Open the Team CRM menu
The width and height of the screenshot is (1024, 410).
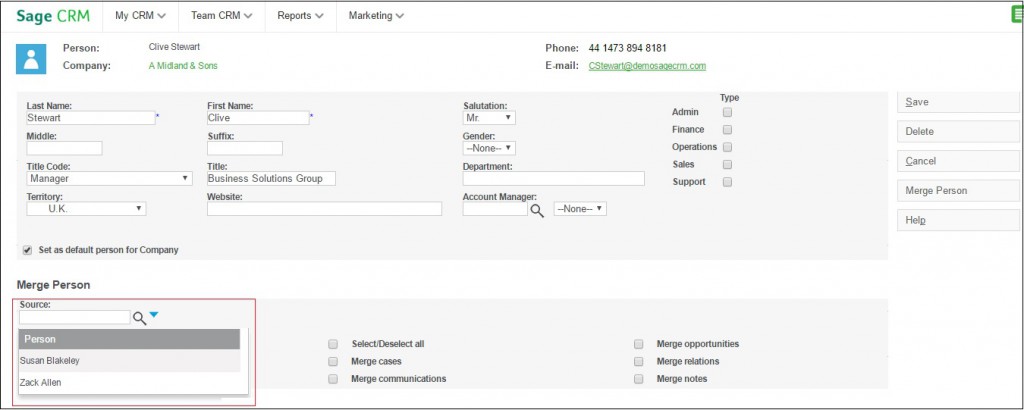pyautogui.click(x=221, y=16)
